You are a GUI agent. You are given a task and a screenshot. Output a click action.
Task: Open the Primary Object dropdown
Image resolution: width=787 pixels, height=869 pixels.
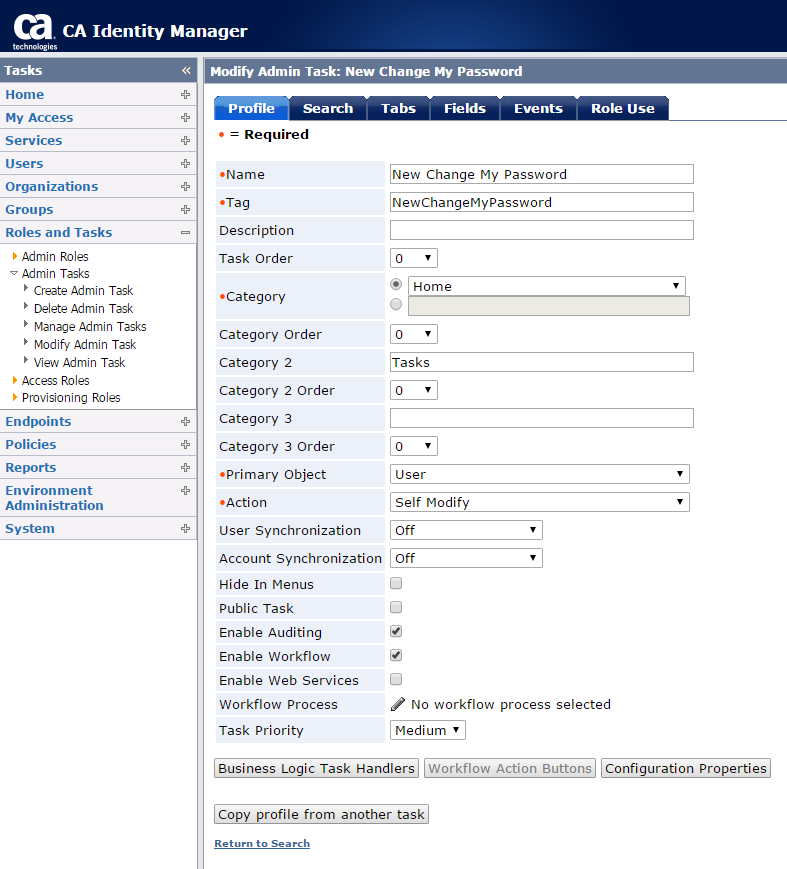click(539, 474)
